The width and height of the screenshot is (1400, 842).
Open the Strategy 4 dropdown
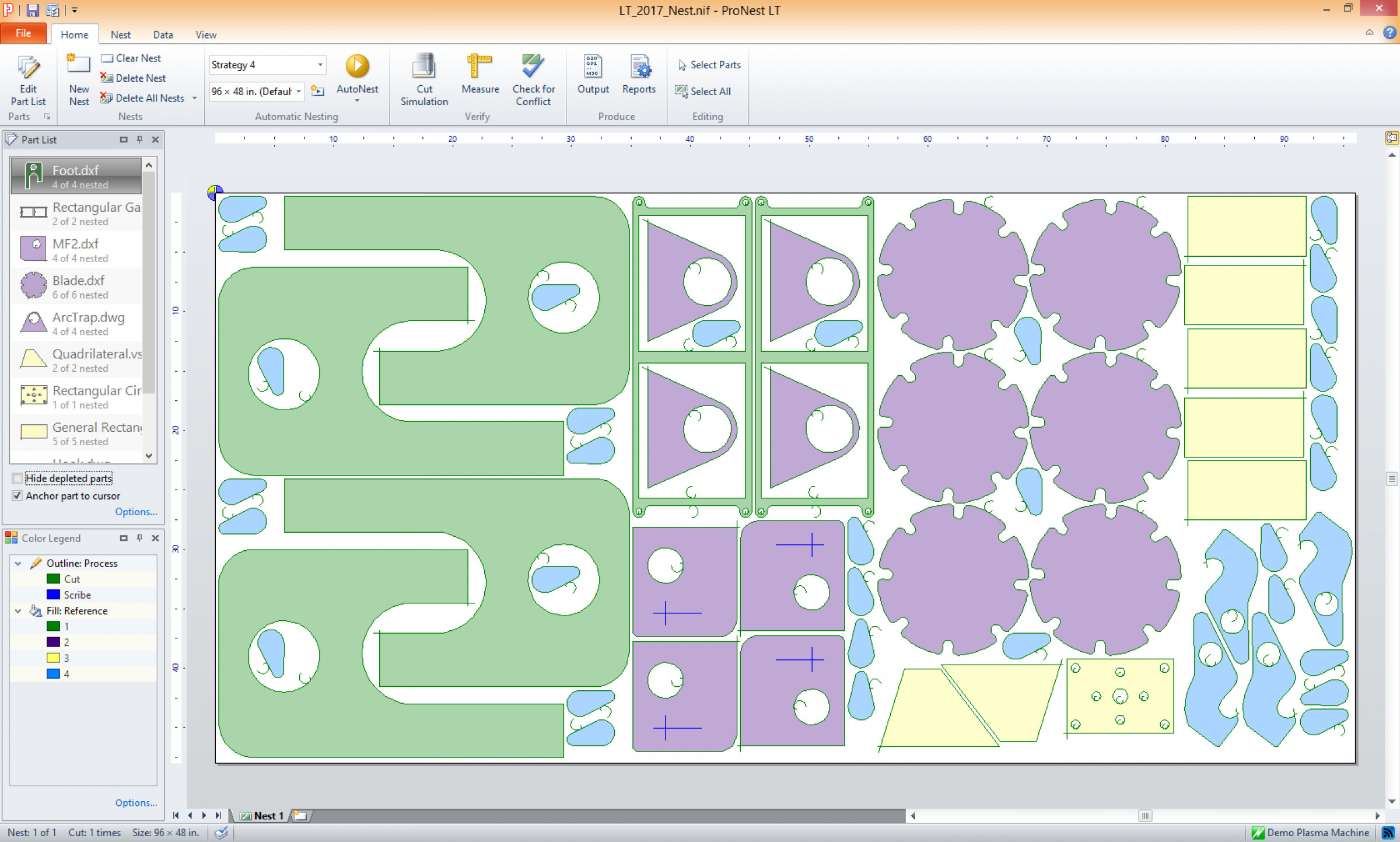(320, 65)
